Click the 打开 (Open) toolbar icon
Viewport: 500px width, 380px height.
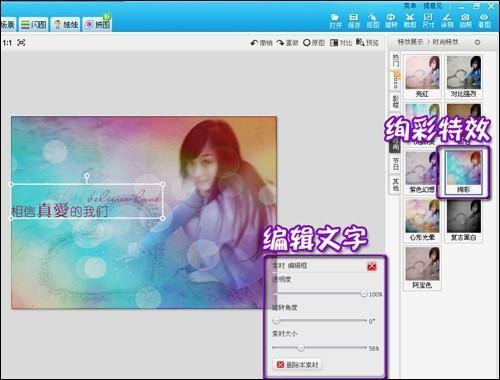pos(335,21)
